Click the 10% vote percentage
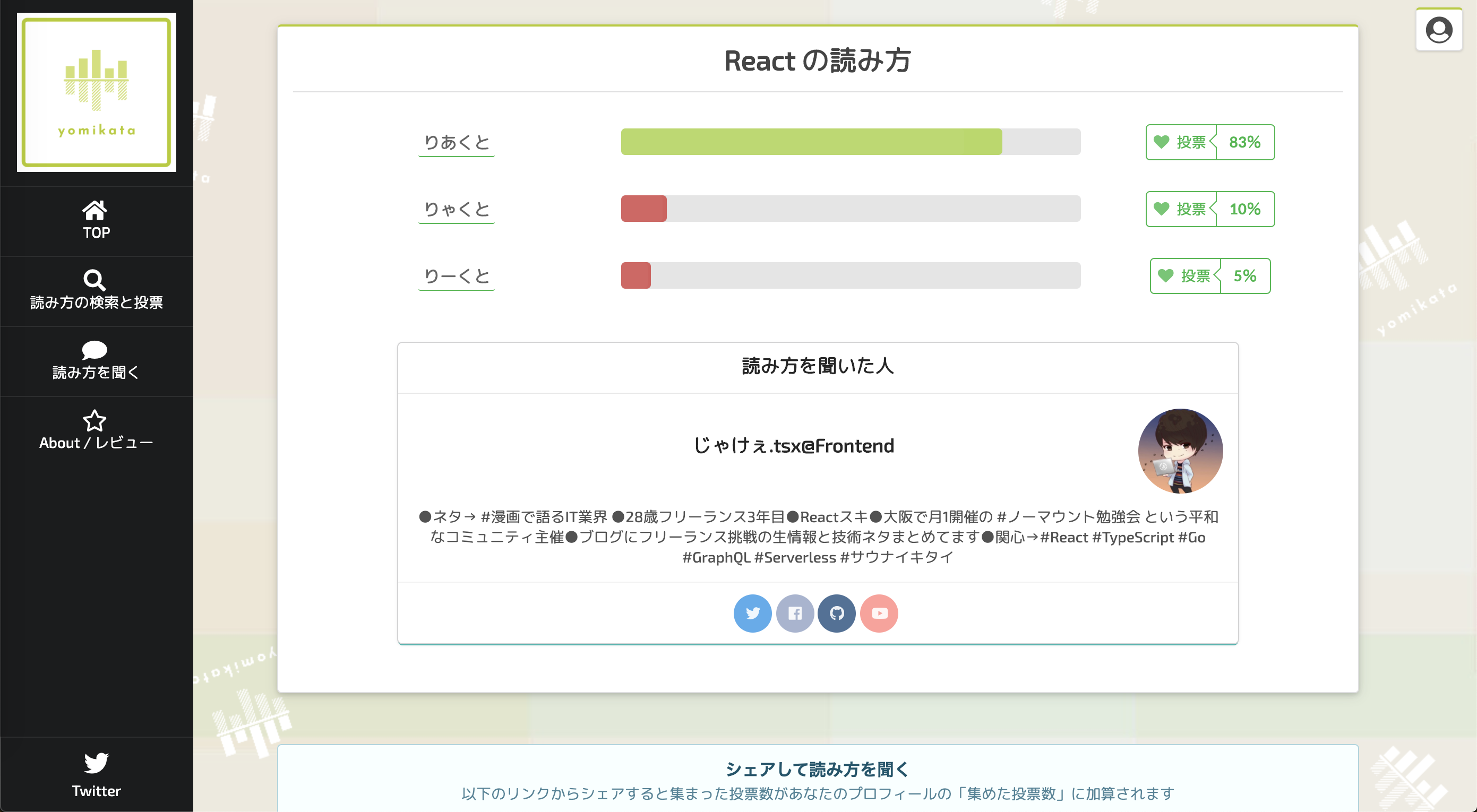 tap(1245, 209)
